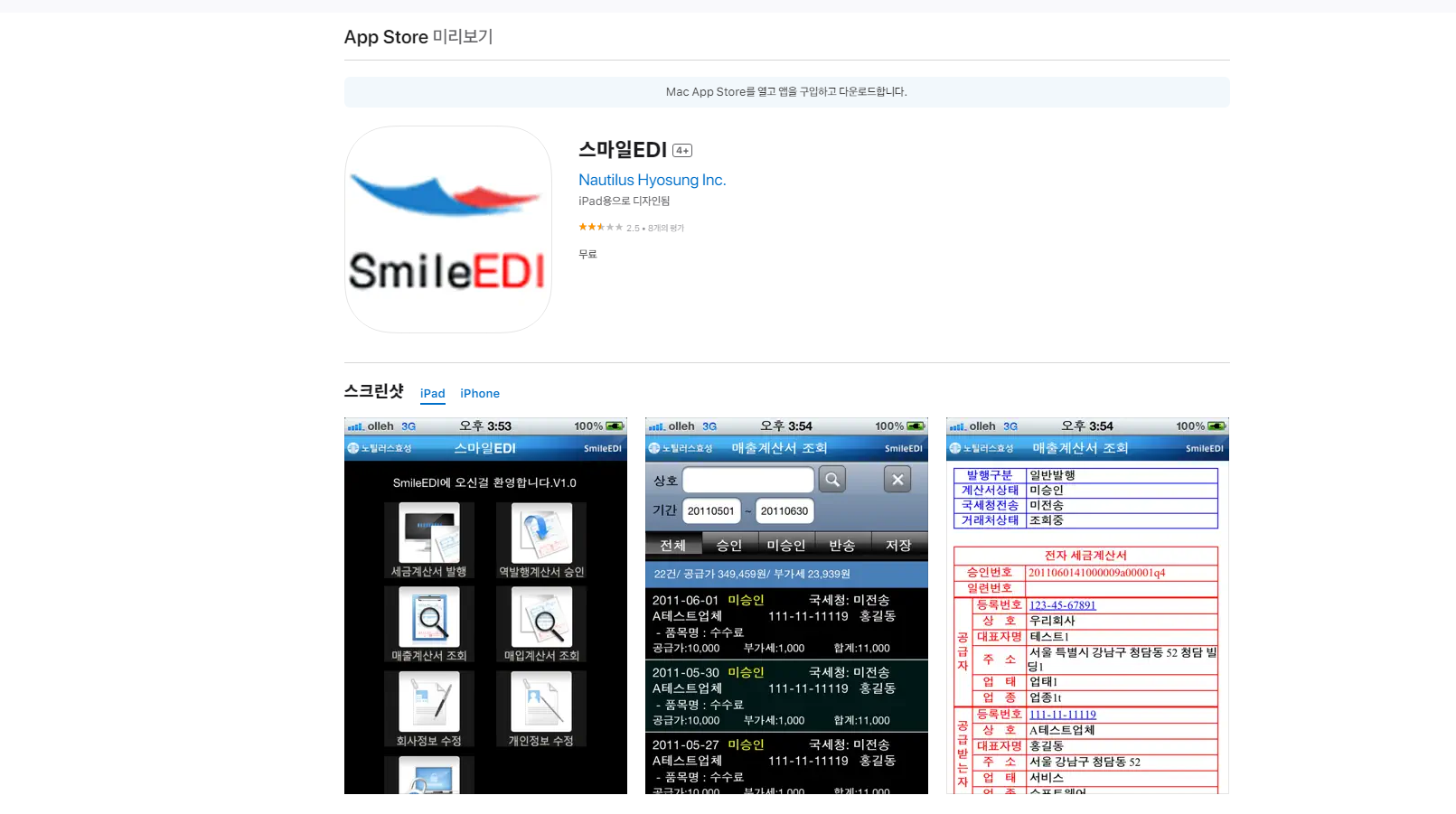Click the registration number link 123-45-67891

pyautogui.click(x=1063, y=605)
